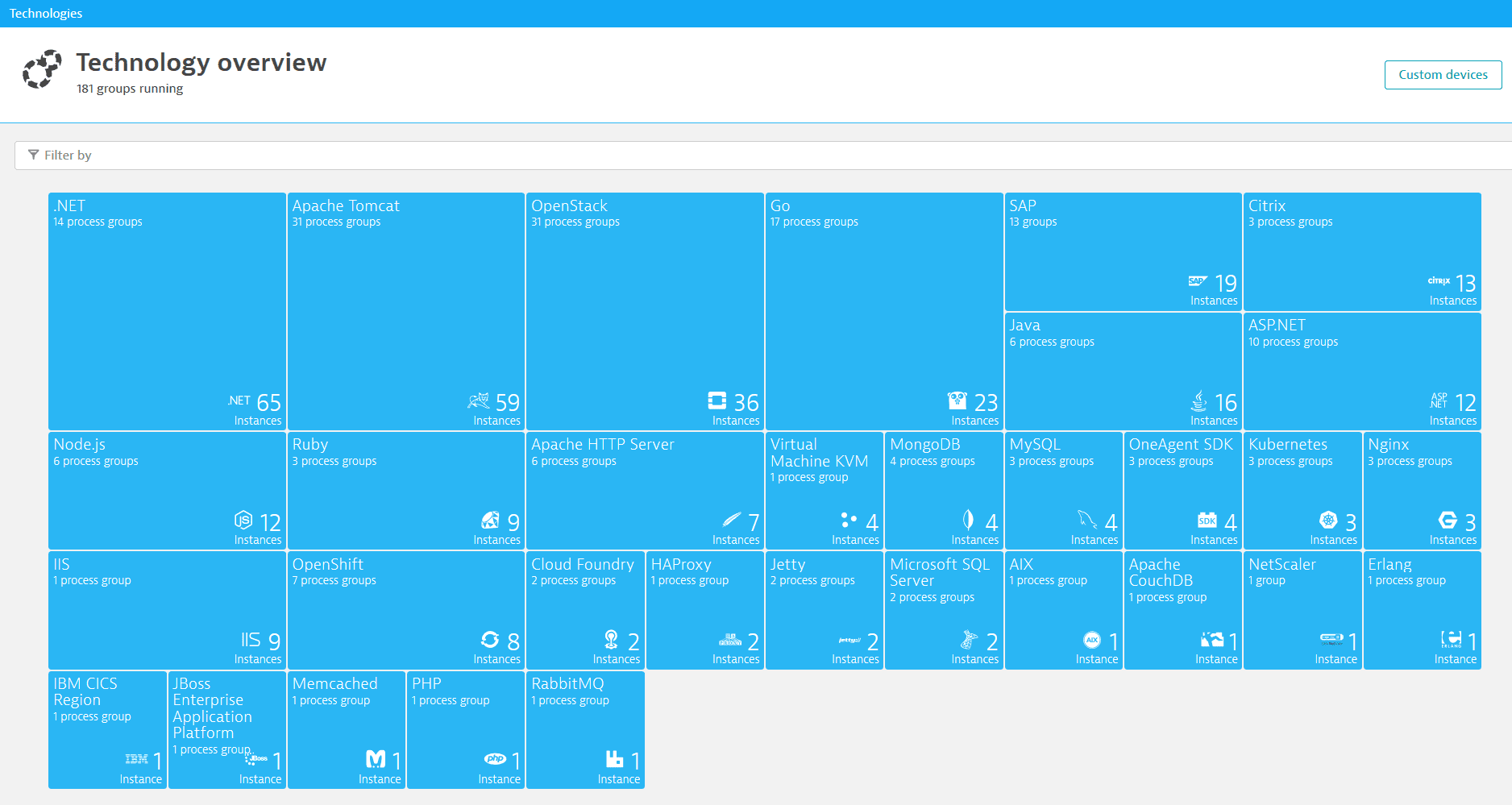Click the RabbitMQ logo icon
This screenshot has width=1512, height=805.
pos(615,759)
